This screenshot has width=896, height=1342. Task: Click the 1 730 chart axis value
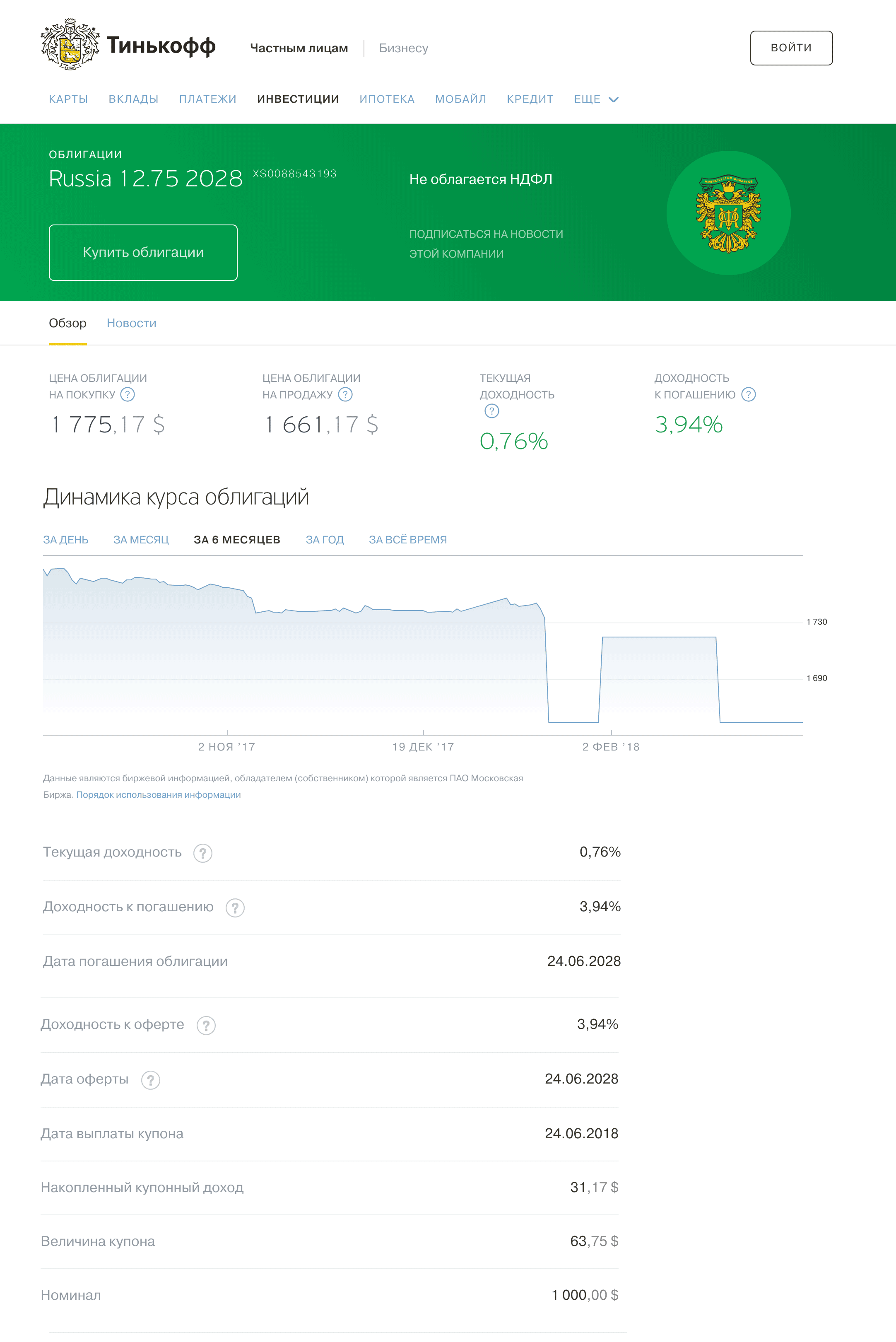(817, 622)
